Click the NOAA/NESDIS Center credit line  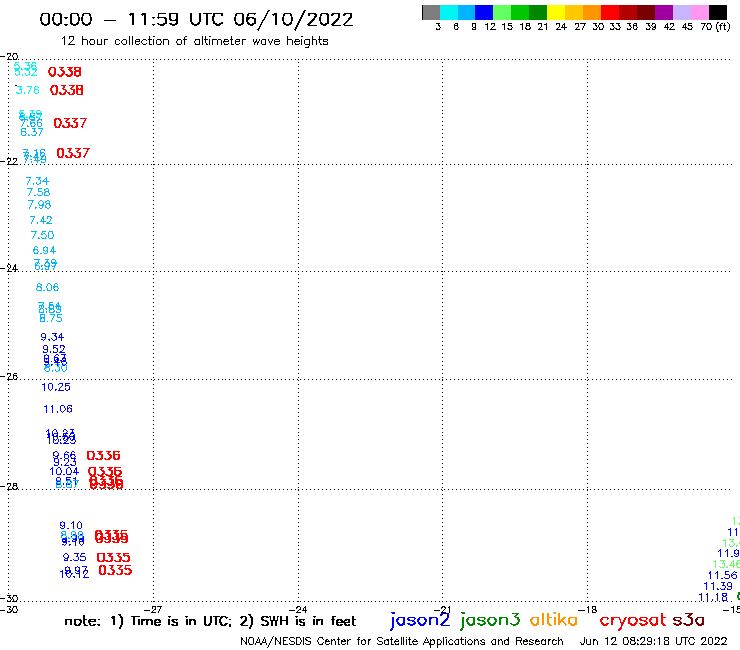tap(402, 642)
